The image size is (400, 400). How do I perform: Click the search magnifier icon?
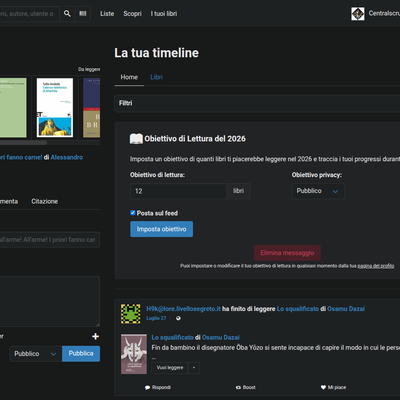(67, 13)
